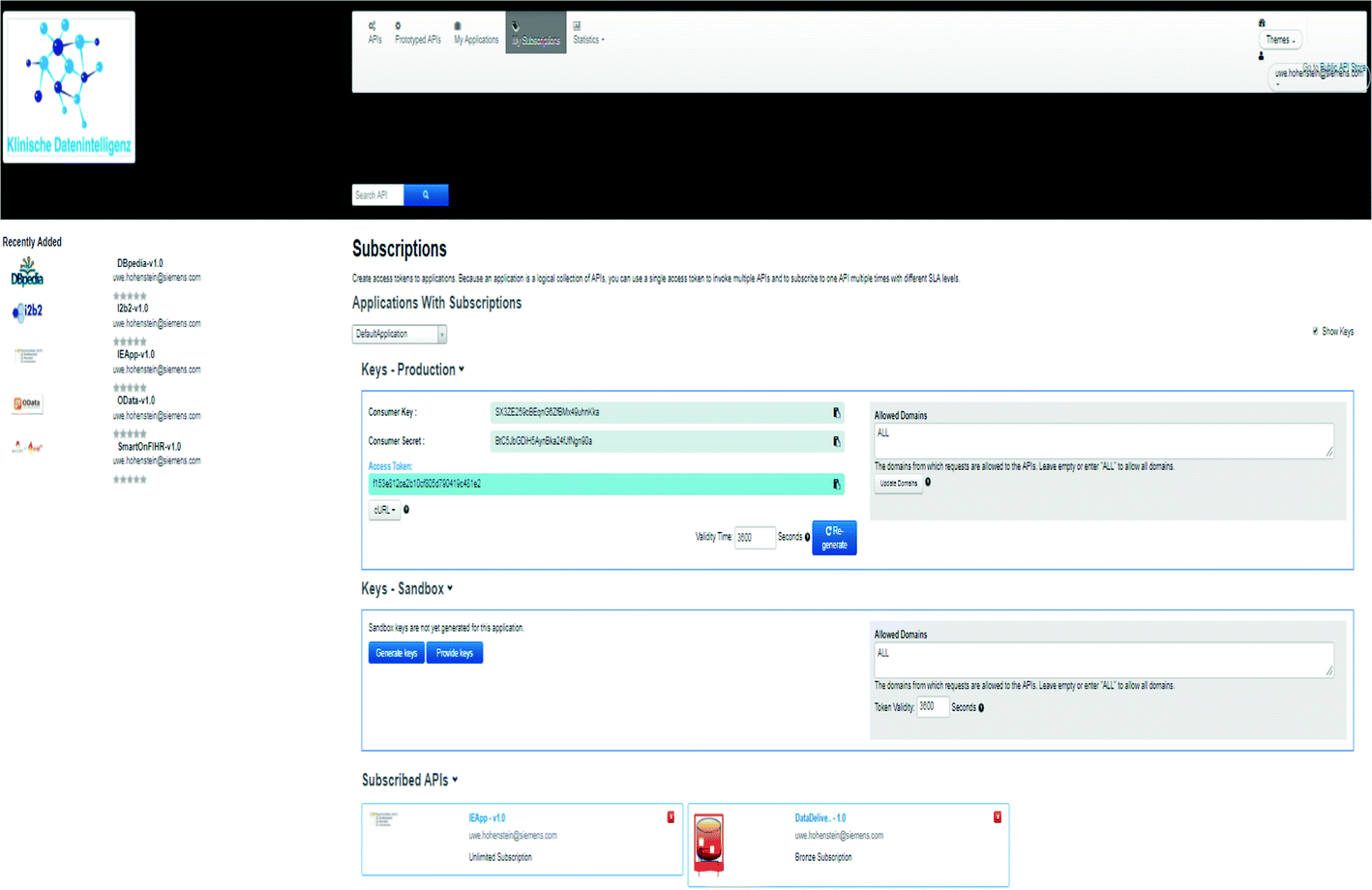Click the Provide keys button
Viewport: 1372px width, 890px height.
[x=455, y=653]
